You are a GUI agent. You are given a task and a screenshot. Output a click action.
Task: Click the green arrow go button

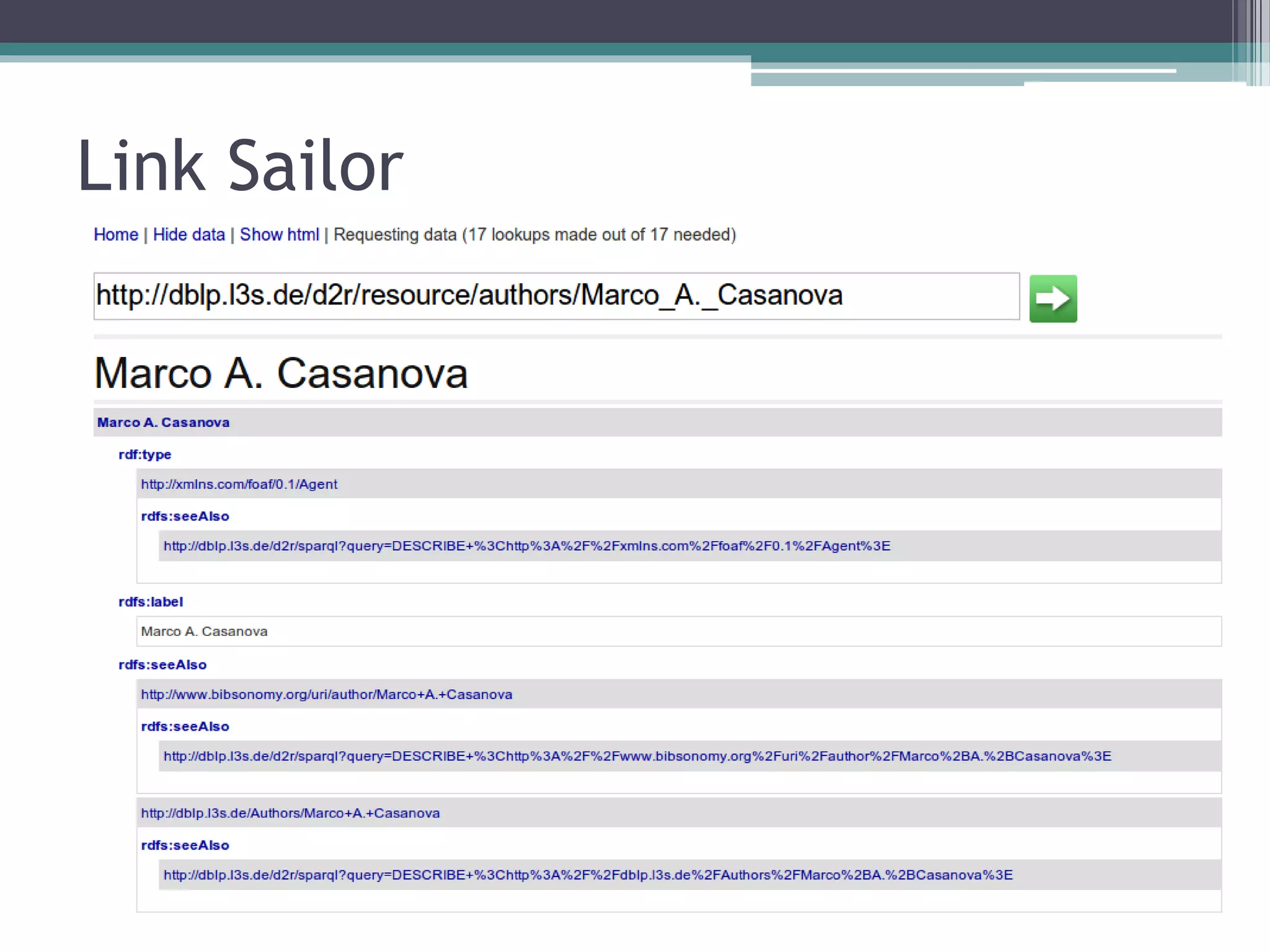click(1053, 299)
